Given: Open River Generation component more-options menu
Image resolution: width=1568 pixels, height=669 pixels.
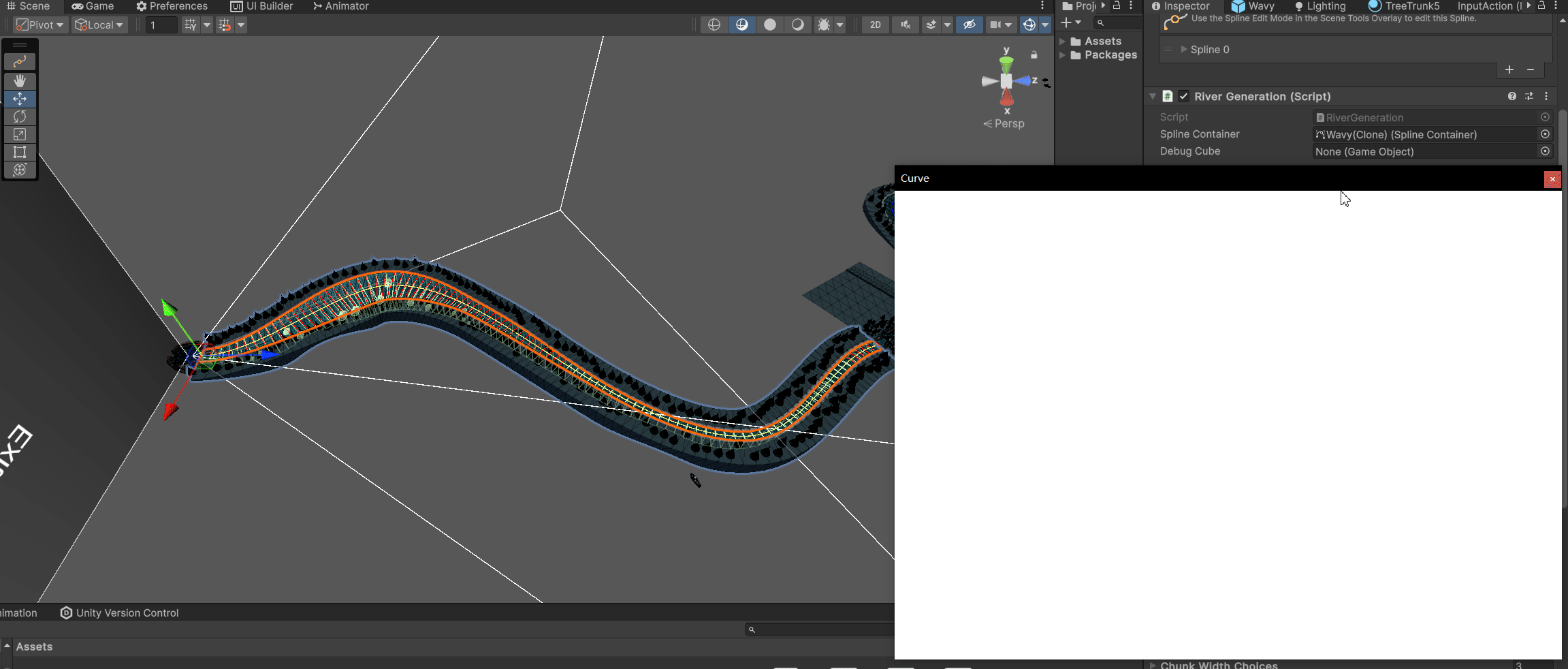Looking at the screenshot, I should pos(1546,96).
